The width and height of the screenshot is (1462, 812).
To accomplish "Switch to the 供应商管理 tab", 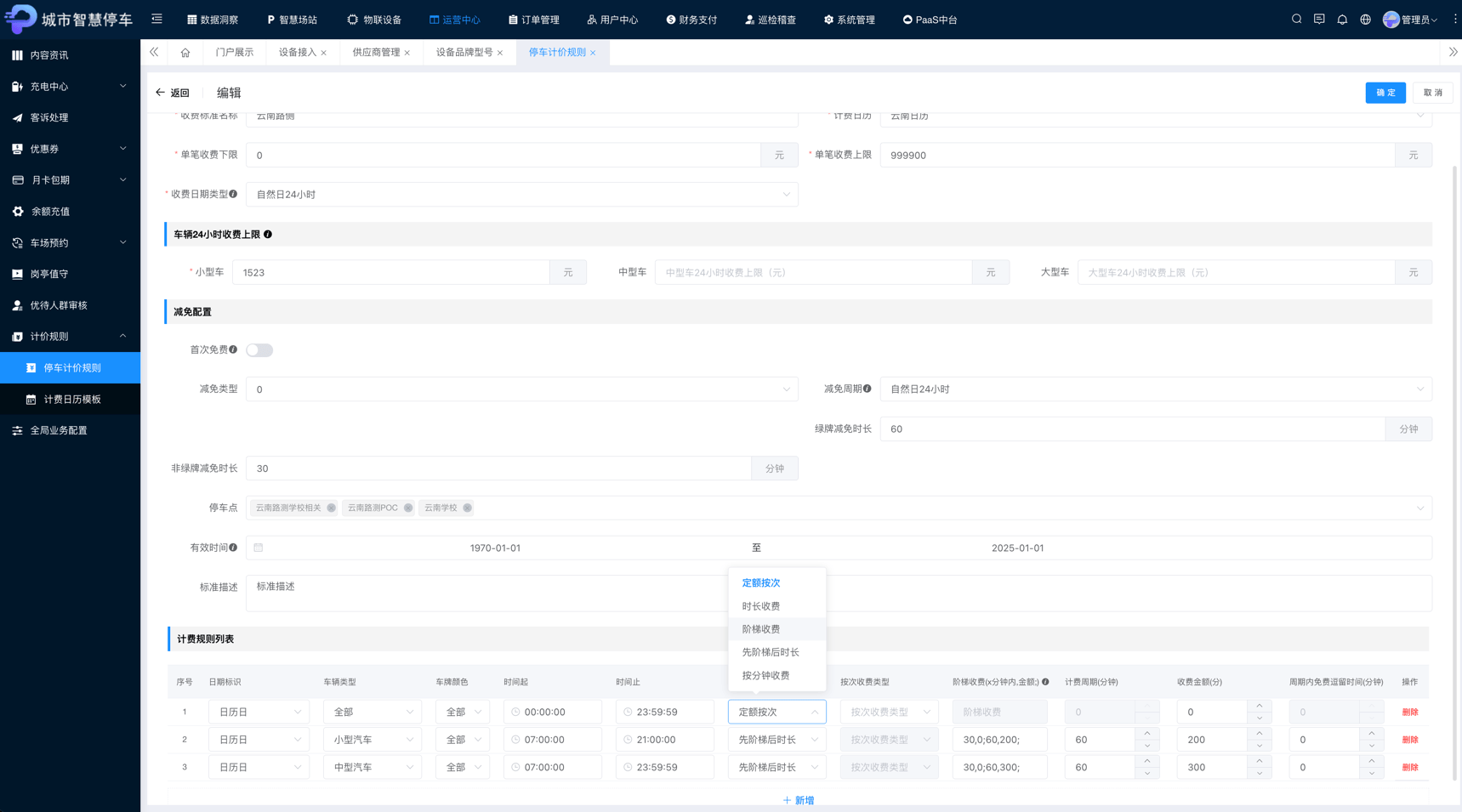I will (376, 53).
